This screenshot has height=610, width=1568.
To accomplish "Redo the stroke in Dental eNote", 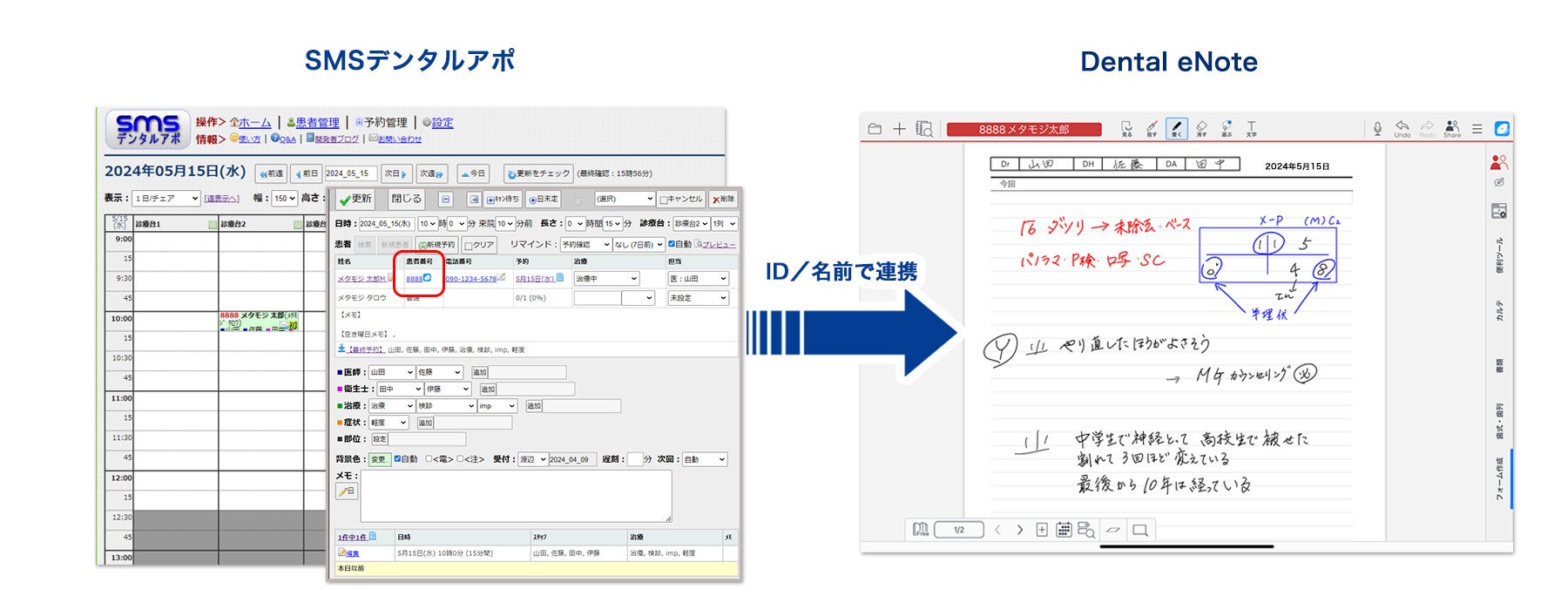I will [1427, 129].
